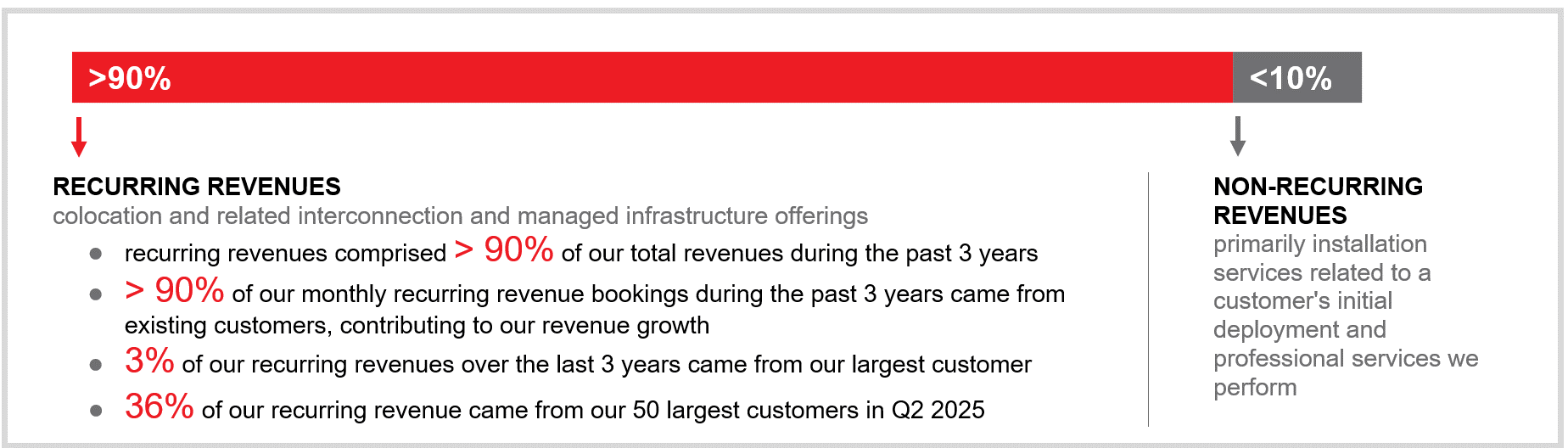Click the vertical divider line between the sections
Screen dimensions: 1568x448
coord(1148,299)
